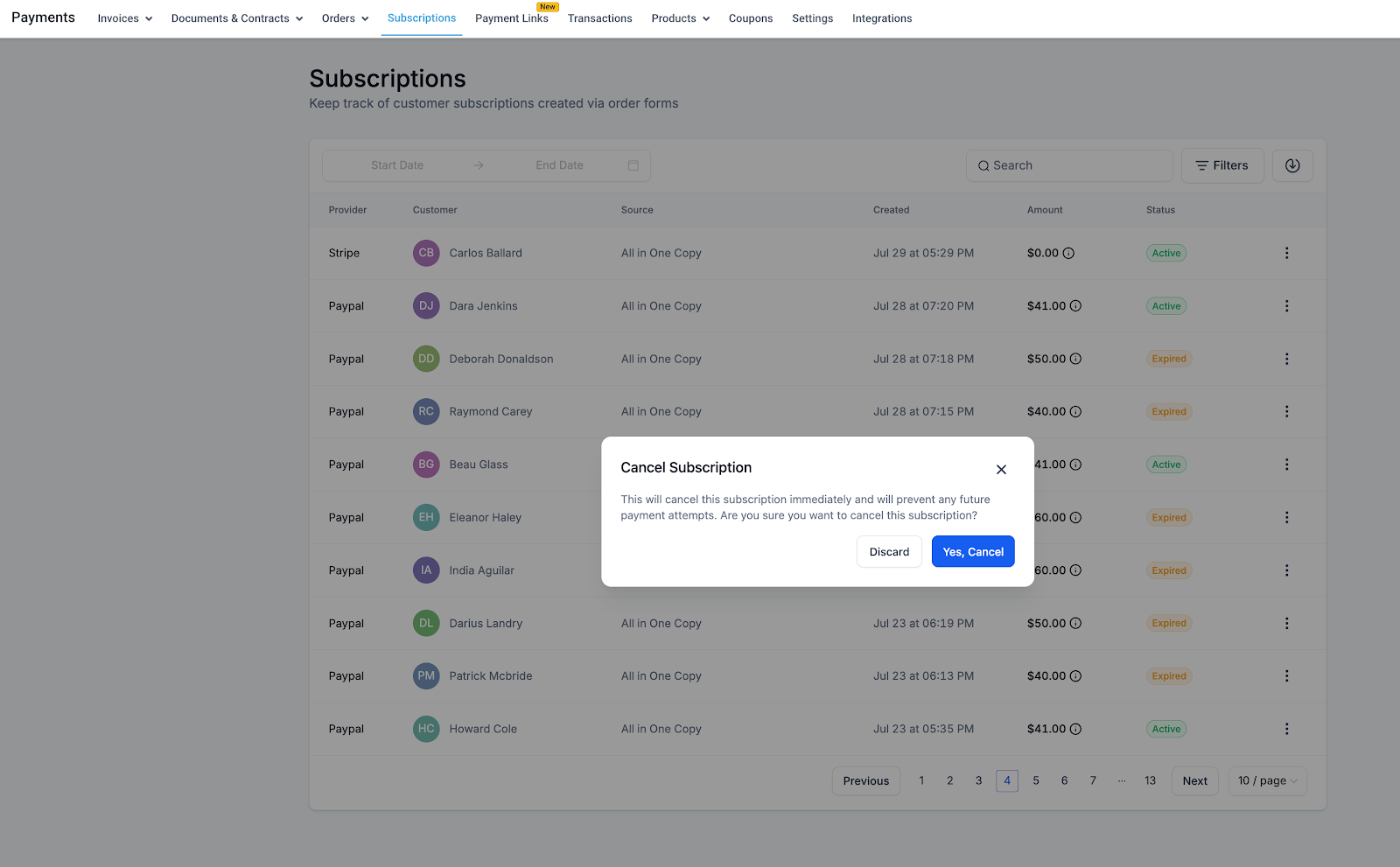
Task: Expand the Orders dropdown in navigation
Action: (345, 18)
